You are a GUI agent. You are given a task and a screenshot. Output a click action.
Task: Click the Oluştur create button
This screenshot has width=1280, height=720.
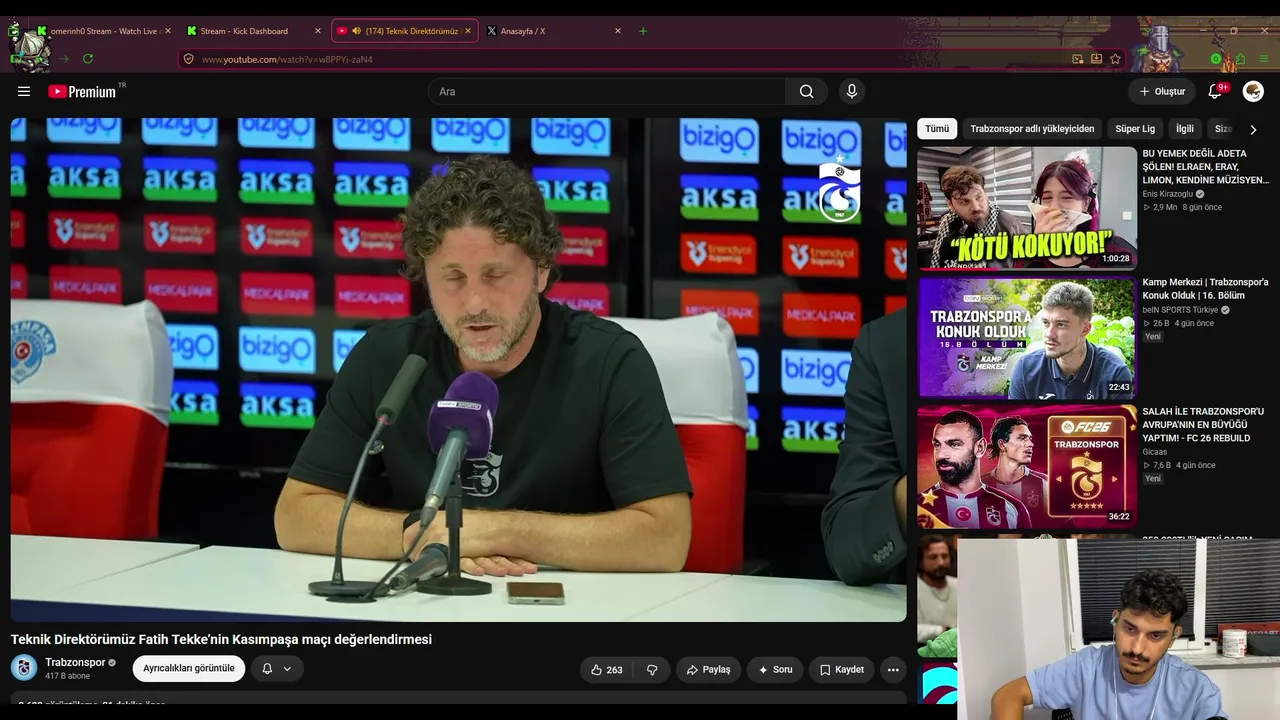pyautogui.click(x=1162, y=91)
